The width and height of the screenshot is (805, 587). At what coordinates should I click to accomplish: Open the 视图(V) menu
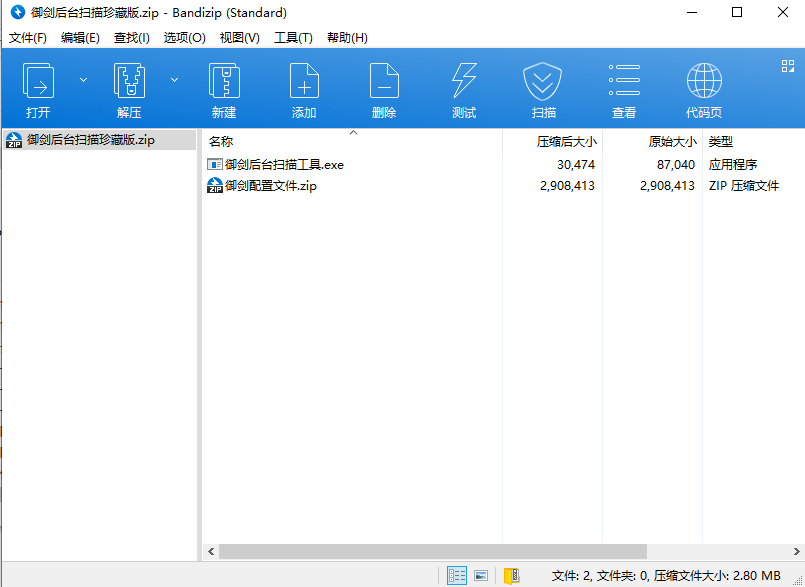coord(240,37)
